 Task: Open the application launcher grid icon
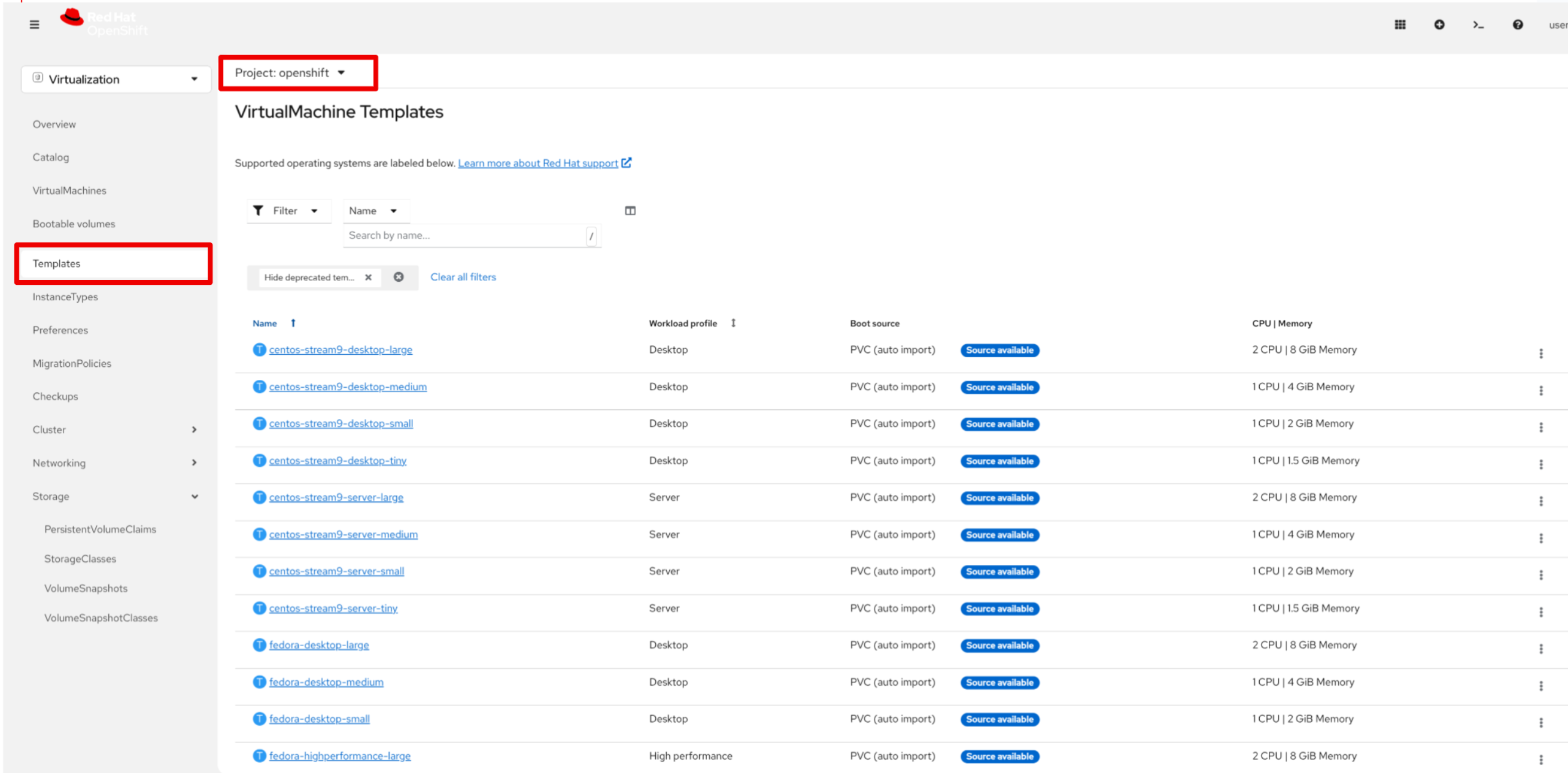1400,25
